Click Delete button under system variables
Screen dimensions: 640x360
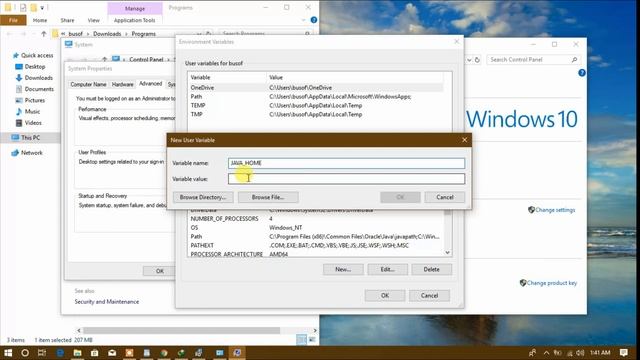(431, 269)
